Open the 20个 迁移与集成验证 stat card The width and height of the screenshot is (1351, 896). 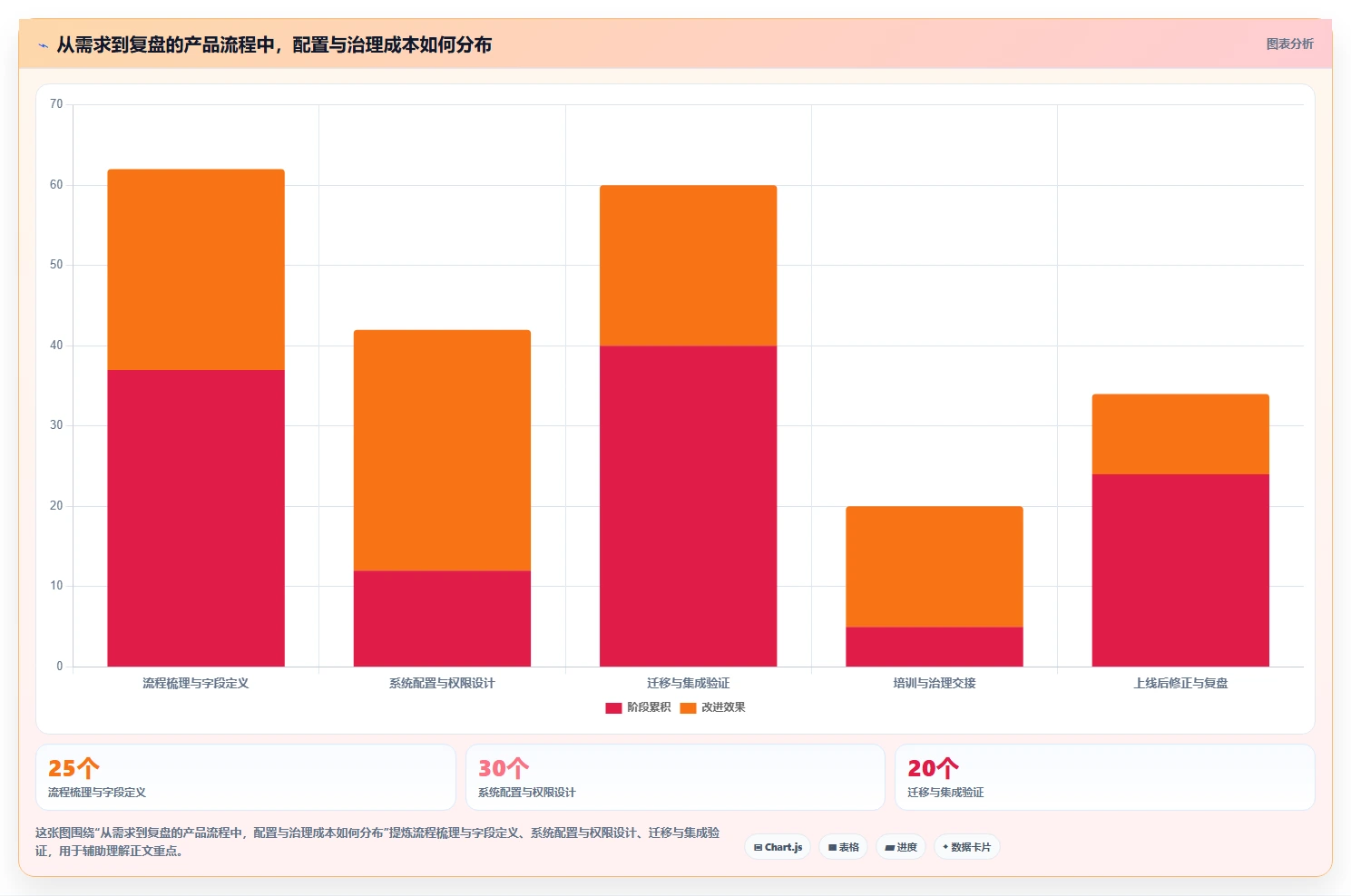[1104, 777]
